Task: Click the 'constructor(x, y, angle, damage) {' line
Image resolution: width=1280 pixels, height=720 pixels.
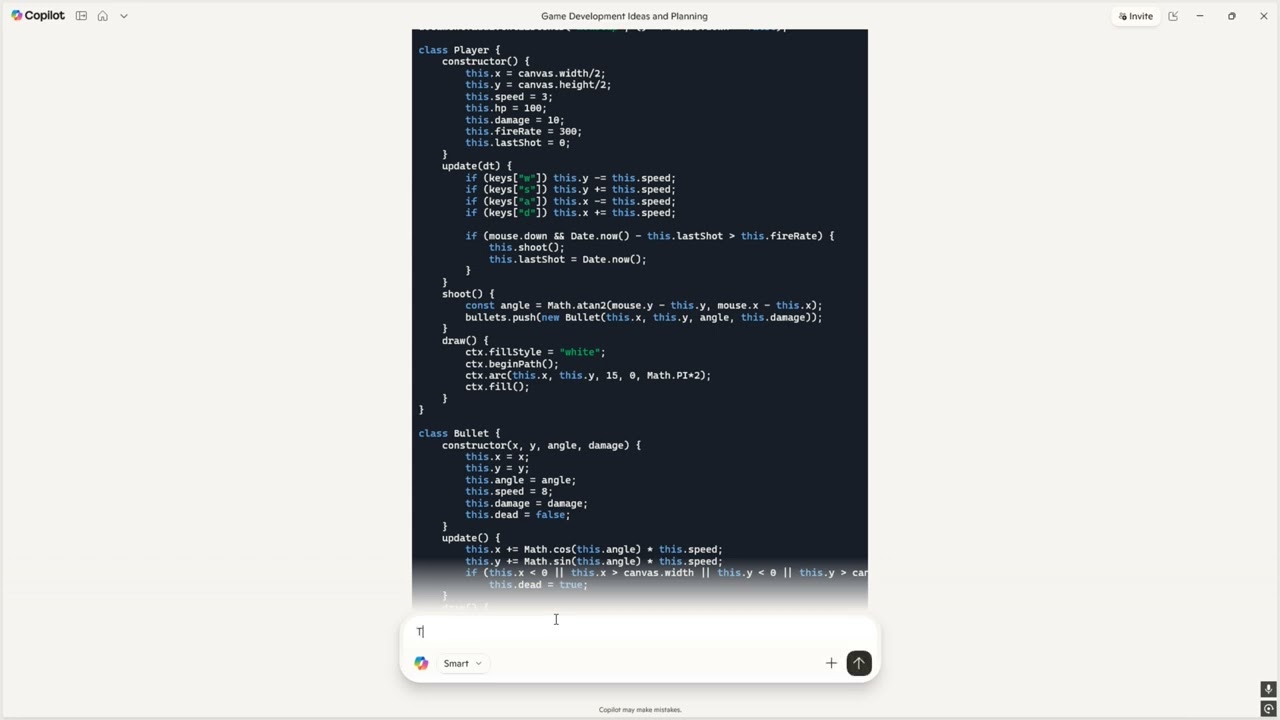Action: 541,445
